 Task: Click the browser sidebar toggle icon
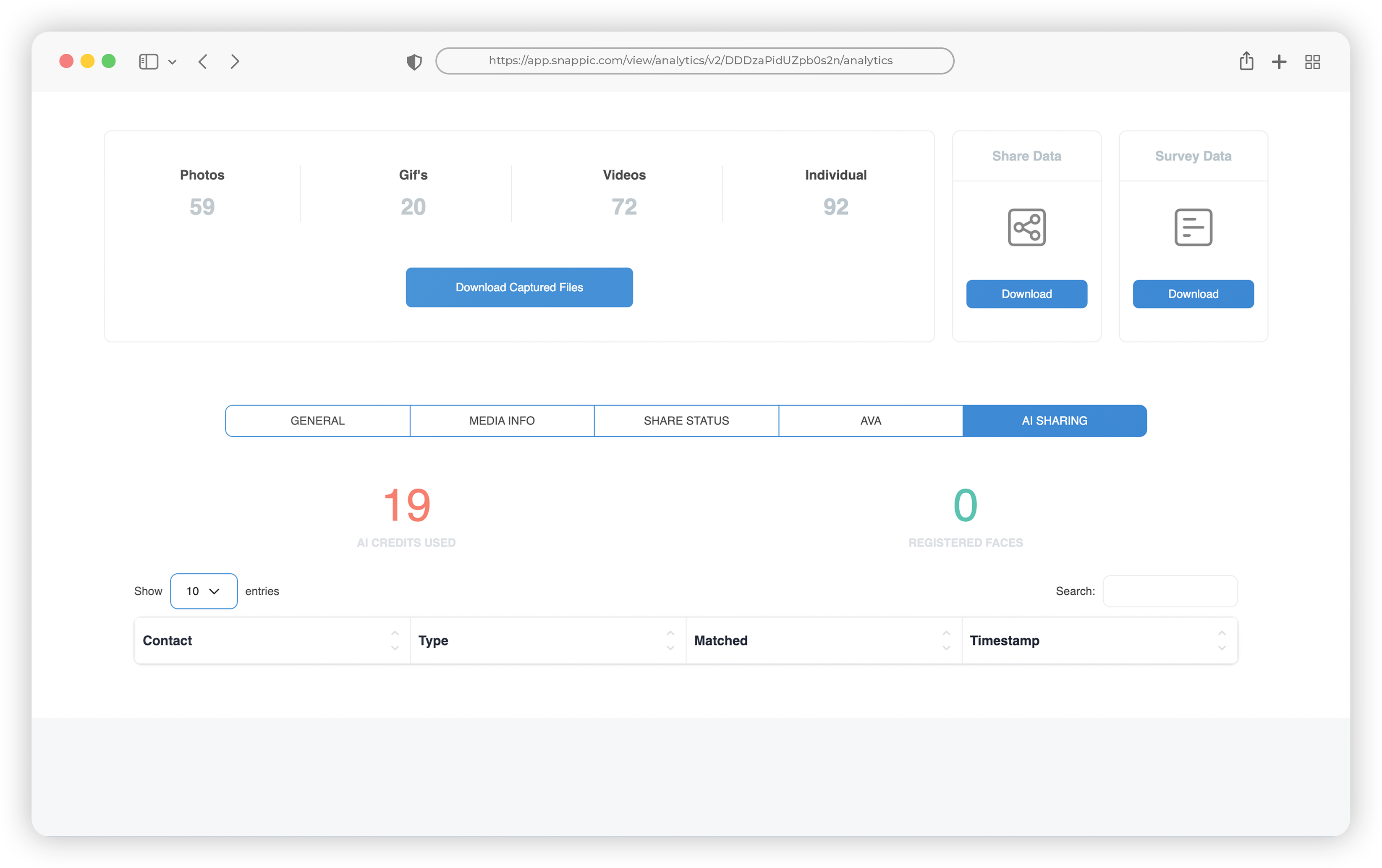pyautogui.click(x=148, y=61)
